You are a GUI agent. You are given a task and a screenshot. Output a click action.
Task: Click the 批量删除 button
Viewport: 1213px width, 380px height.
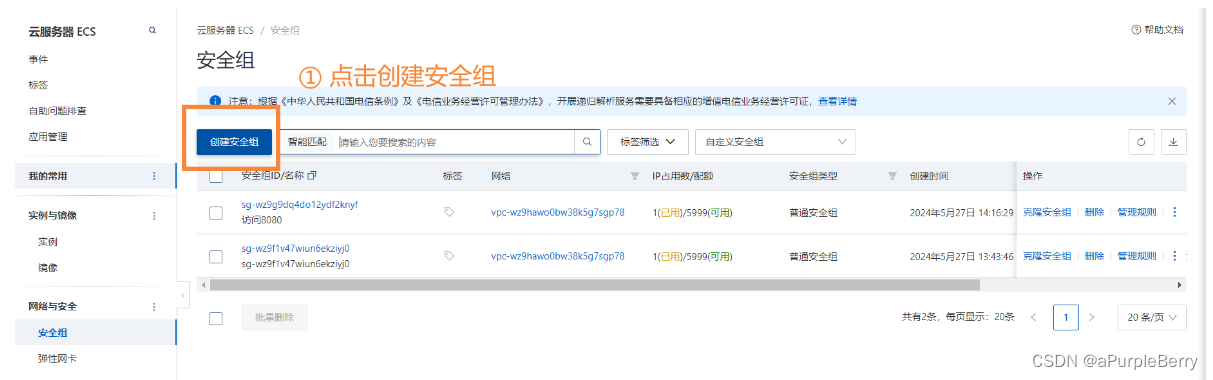[274, 317]
